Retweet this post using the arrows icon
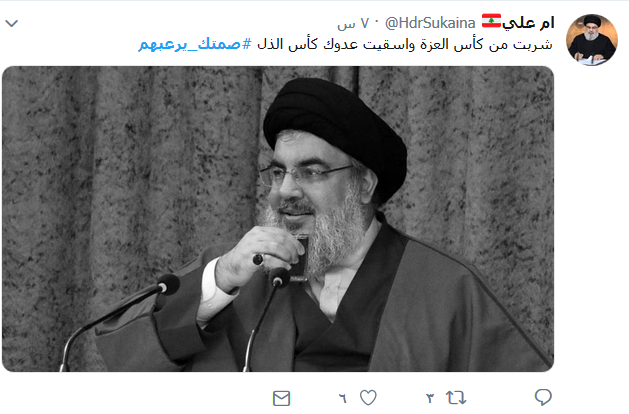The width and height of the screenshot is (629, 414). coord(456,398)
